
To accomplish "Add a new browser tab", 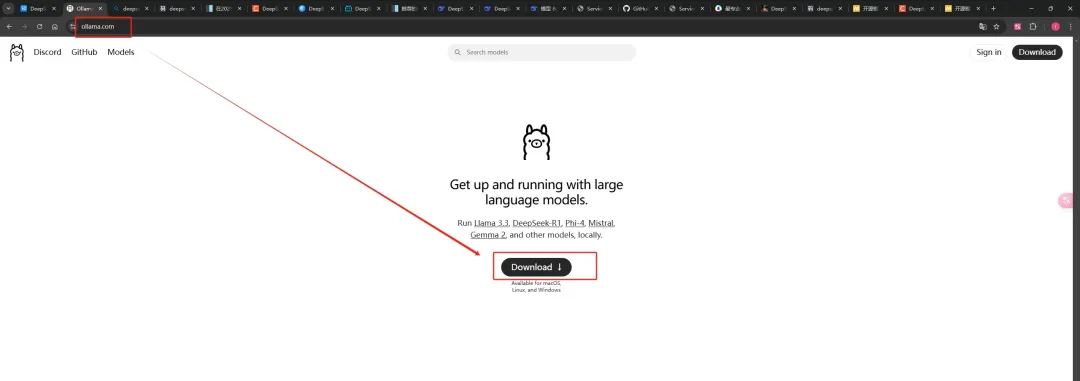I will pyautogui.click(x=993, y=8).
